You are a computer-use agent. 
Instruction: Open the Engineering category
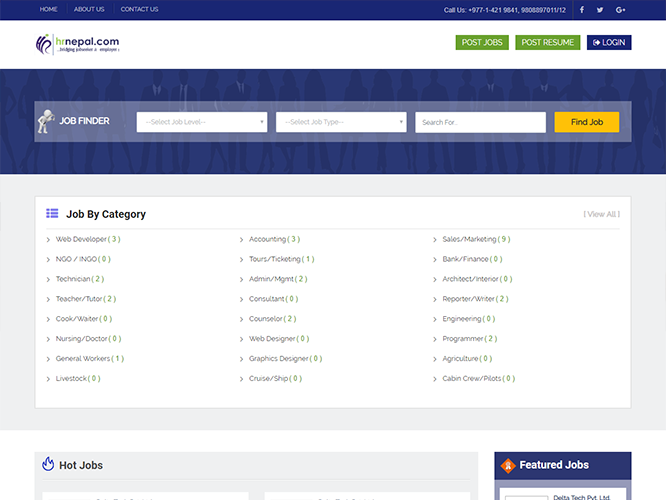pos(468,319)
